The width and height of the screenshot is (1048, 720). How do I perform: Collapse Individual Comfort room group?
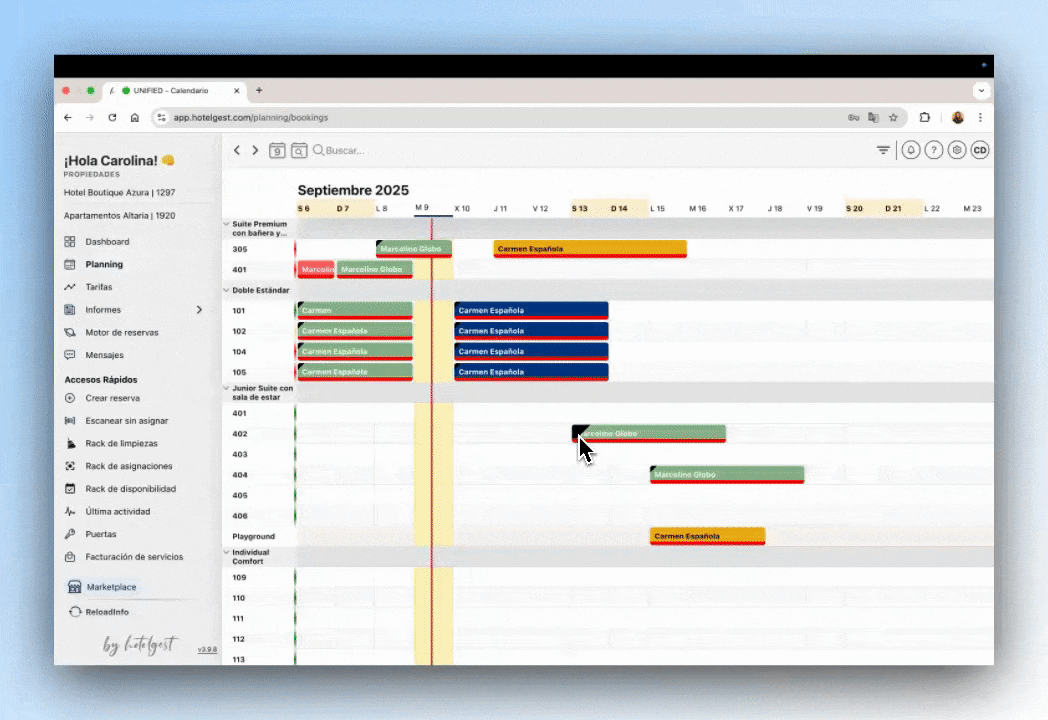pyautogui.click(x=226, y=553)
